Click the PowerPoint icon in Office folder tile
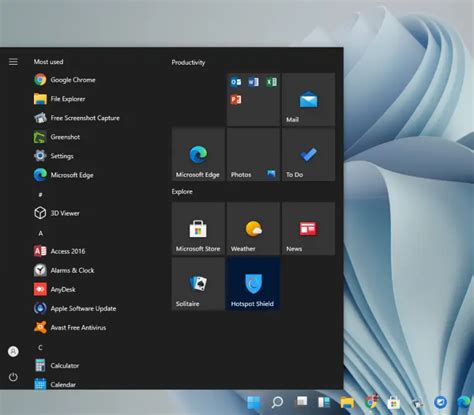 (x=236, y=99)
